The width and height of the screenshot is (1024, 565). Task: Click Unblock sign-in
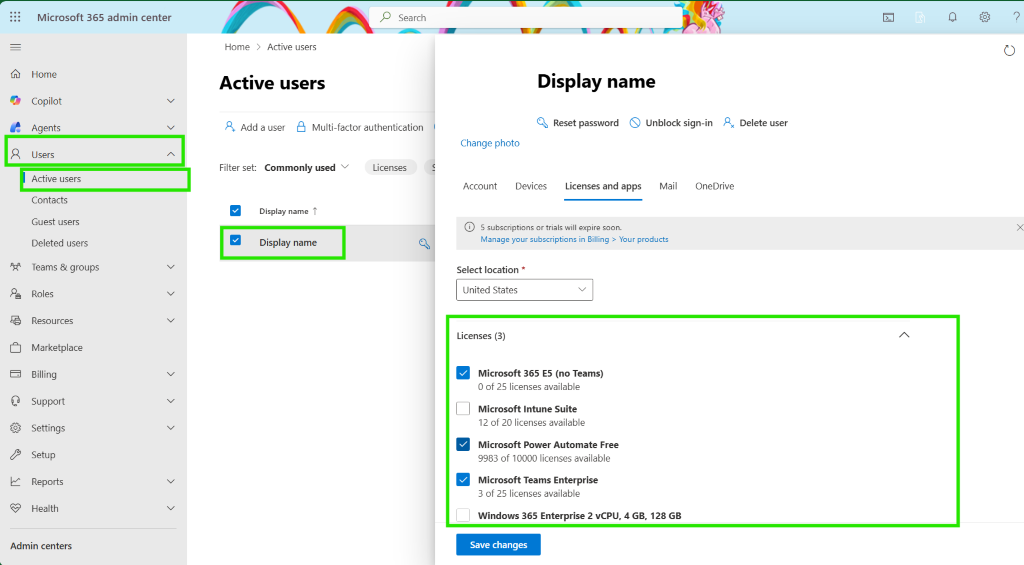[671, 123]
